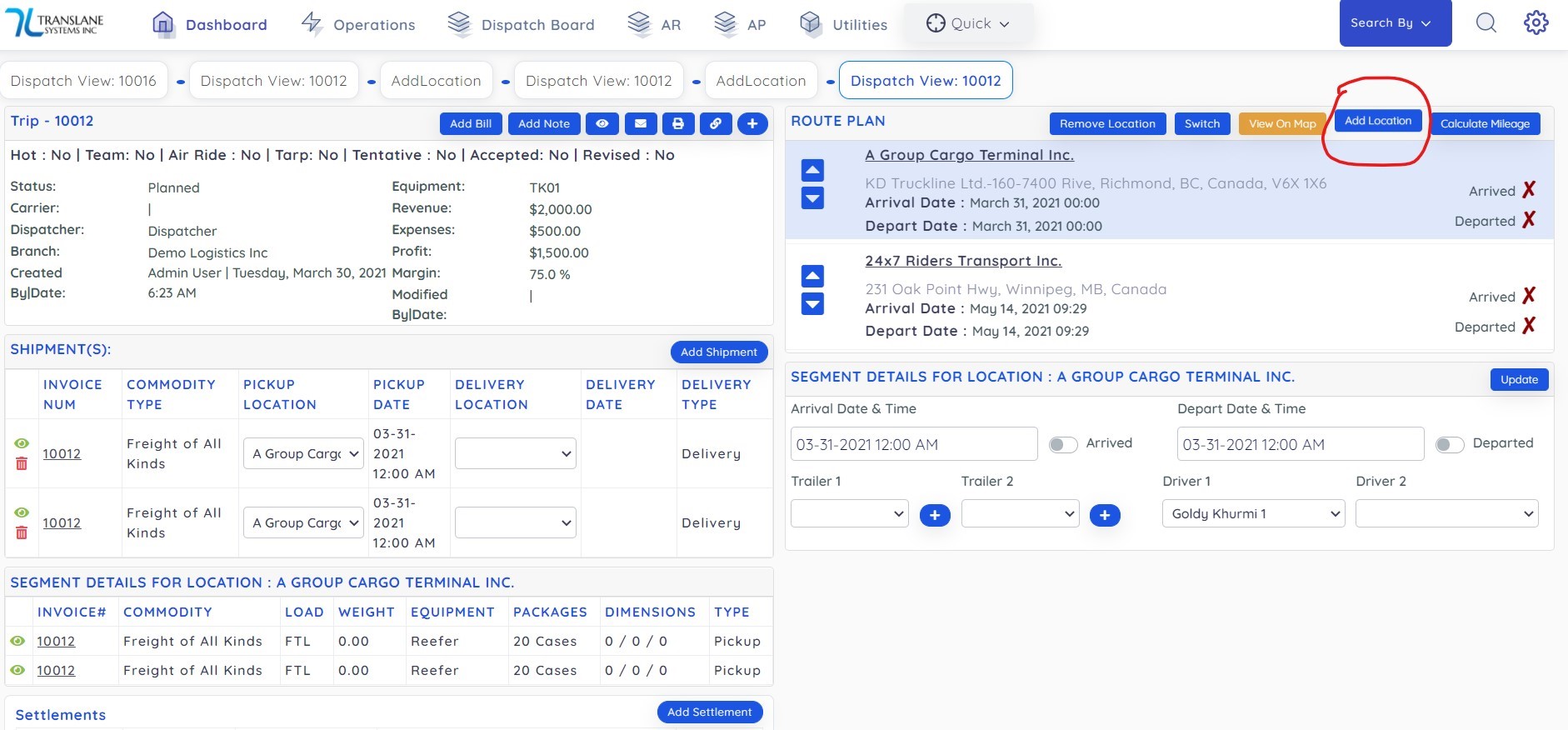Click the Arrival Date & Time field
Viewport: 1568px width, 730px height.
[x=913, y=444]
